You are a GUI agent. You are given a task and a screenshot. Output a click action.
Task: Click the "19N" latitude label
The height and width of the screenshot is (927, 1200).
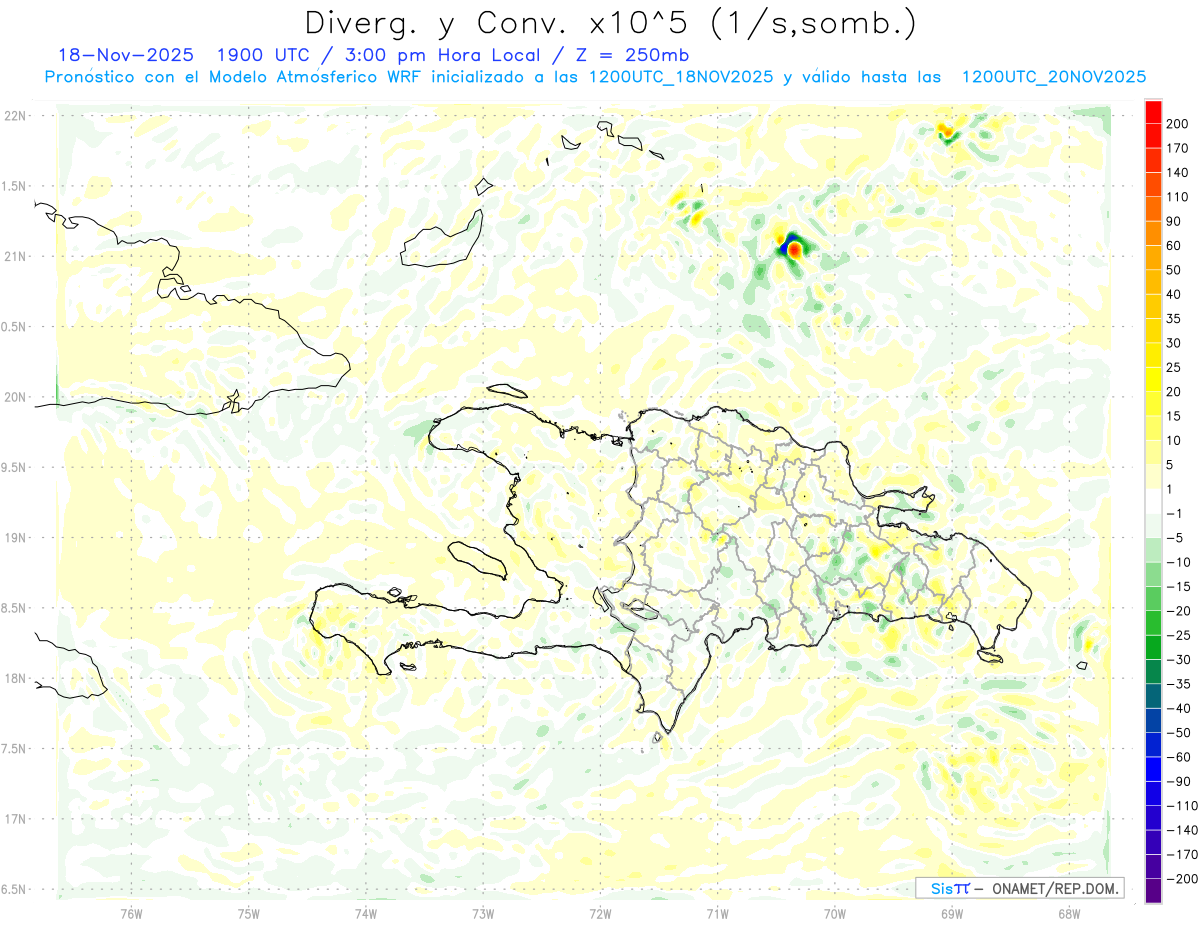tap(16, 538)
